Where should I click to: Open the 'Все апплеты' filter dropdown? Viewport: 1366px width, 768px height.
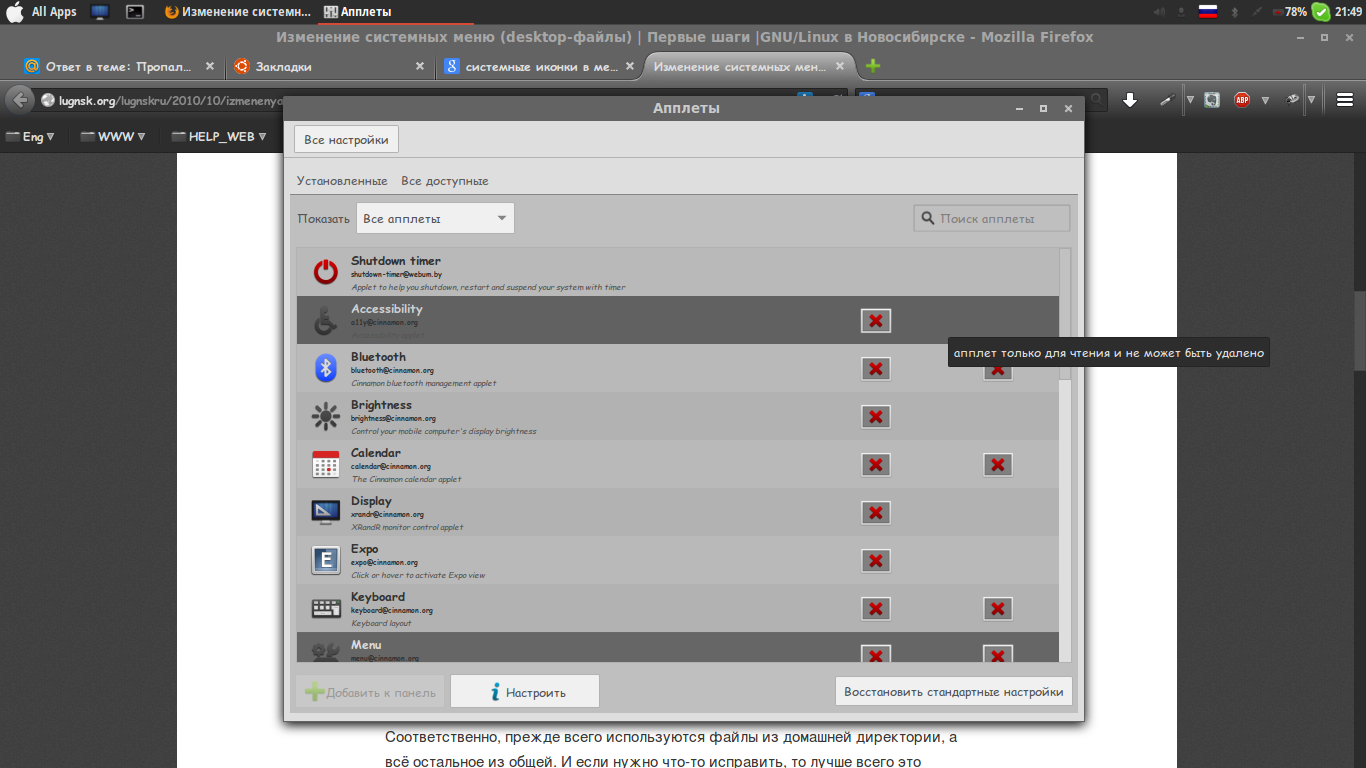[x=435, y=219]
